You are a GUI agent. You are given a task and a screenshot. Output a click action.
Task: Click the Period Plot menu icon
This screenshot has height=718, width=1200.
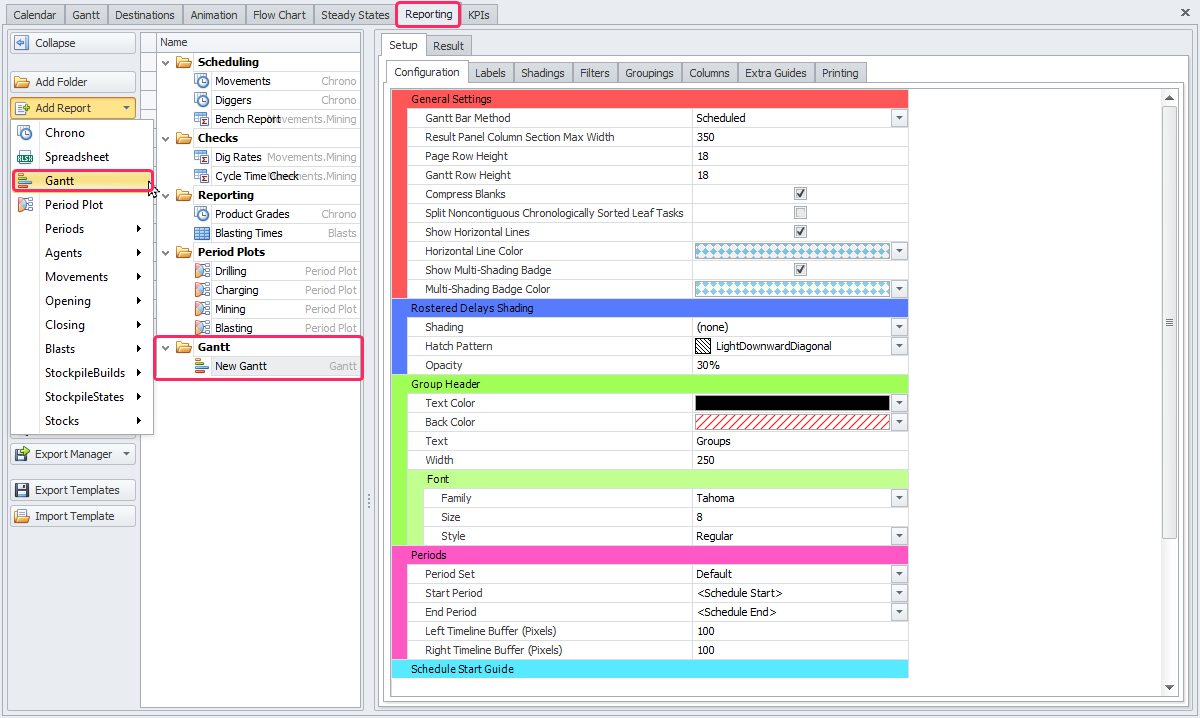click(25, 205)
